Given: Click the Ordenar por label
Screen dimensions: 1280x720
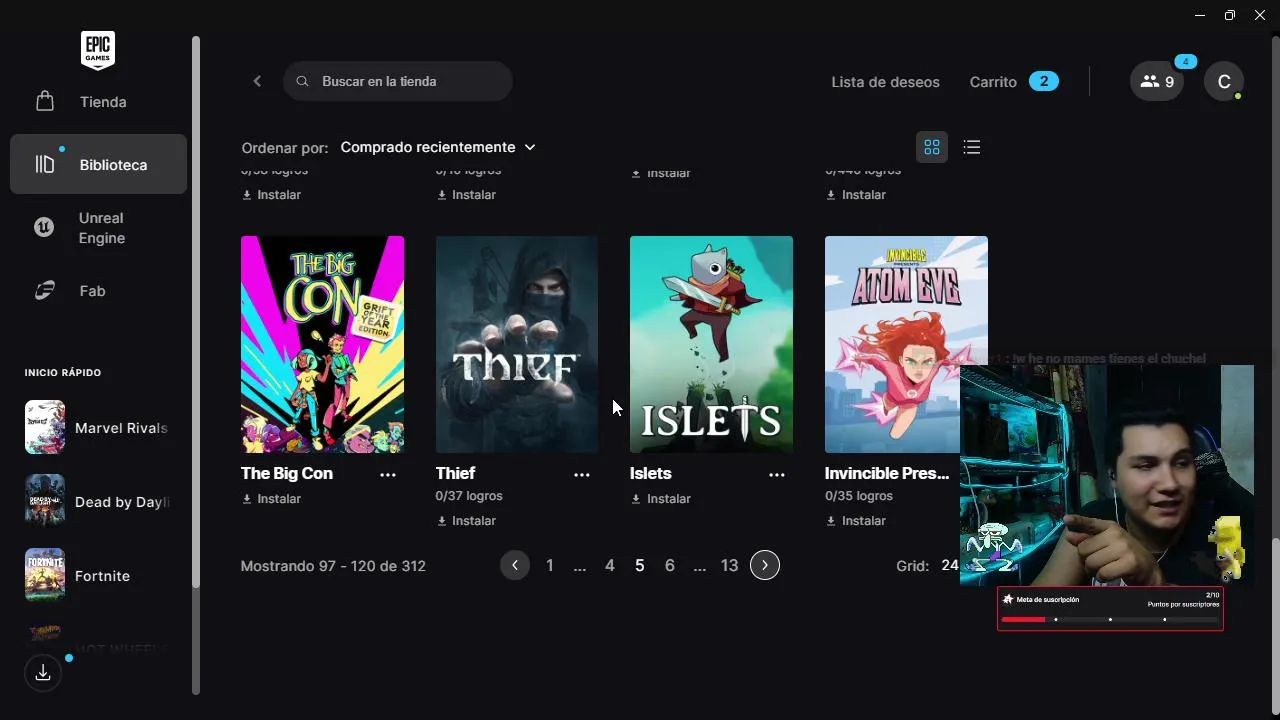Looking at the screenshot, I should pyautogui.click(x=285, y=148).
